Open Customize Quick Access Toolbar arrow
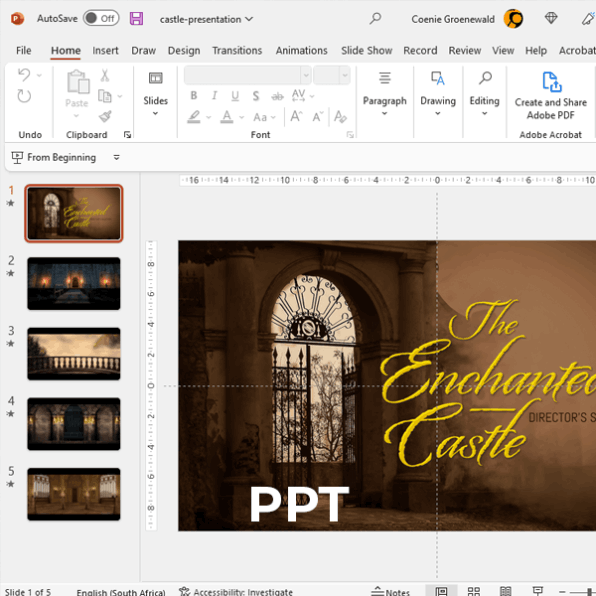The image size is (596, 596). pos(116,157)
